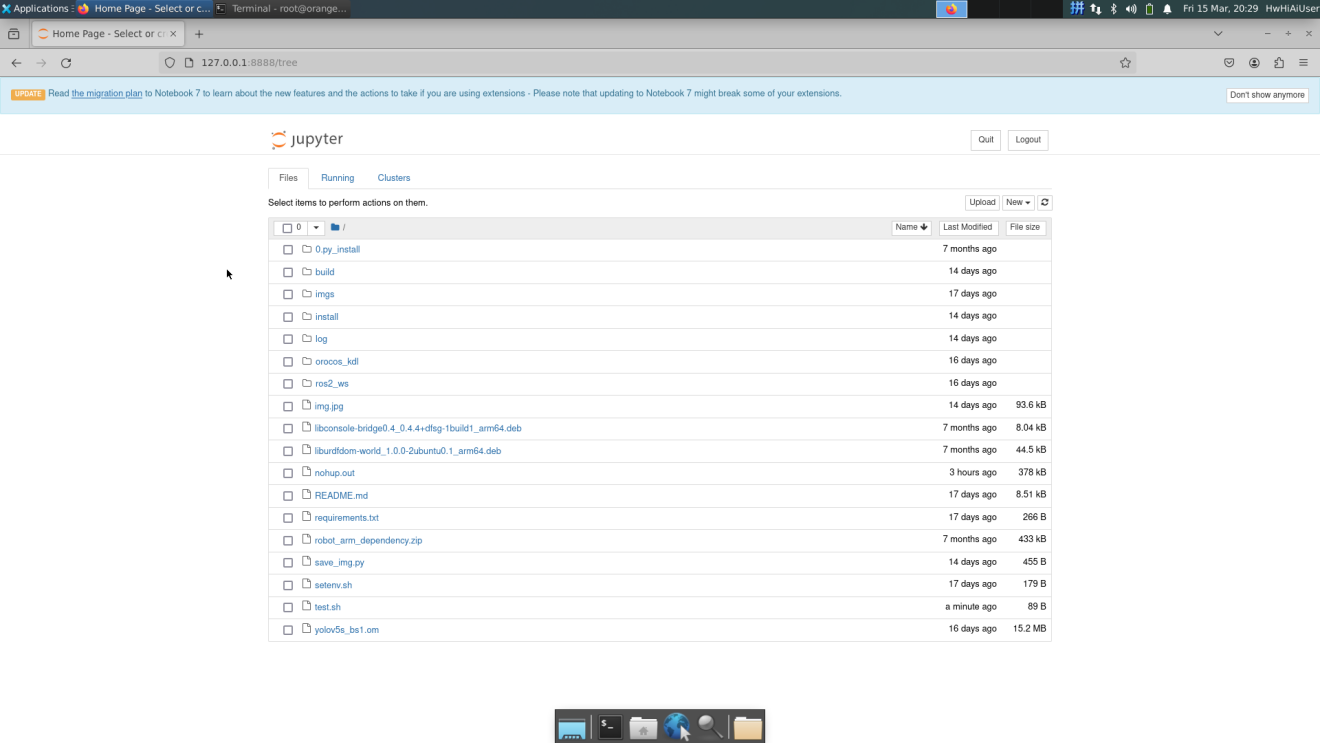Image resolution: width=1320 pixels, height=743 pixels.
Task: Switch to the Files tab
Action: pyautogui.click(x=288, y=178)
